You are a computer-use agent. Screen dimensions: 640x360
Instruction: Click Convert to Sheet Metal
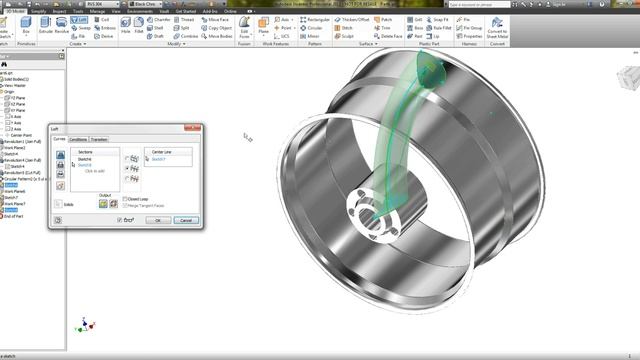(497, 27)
